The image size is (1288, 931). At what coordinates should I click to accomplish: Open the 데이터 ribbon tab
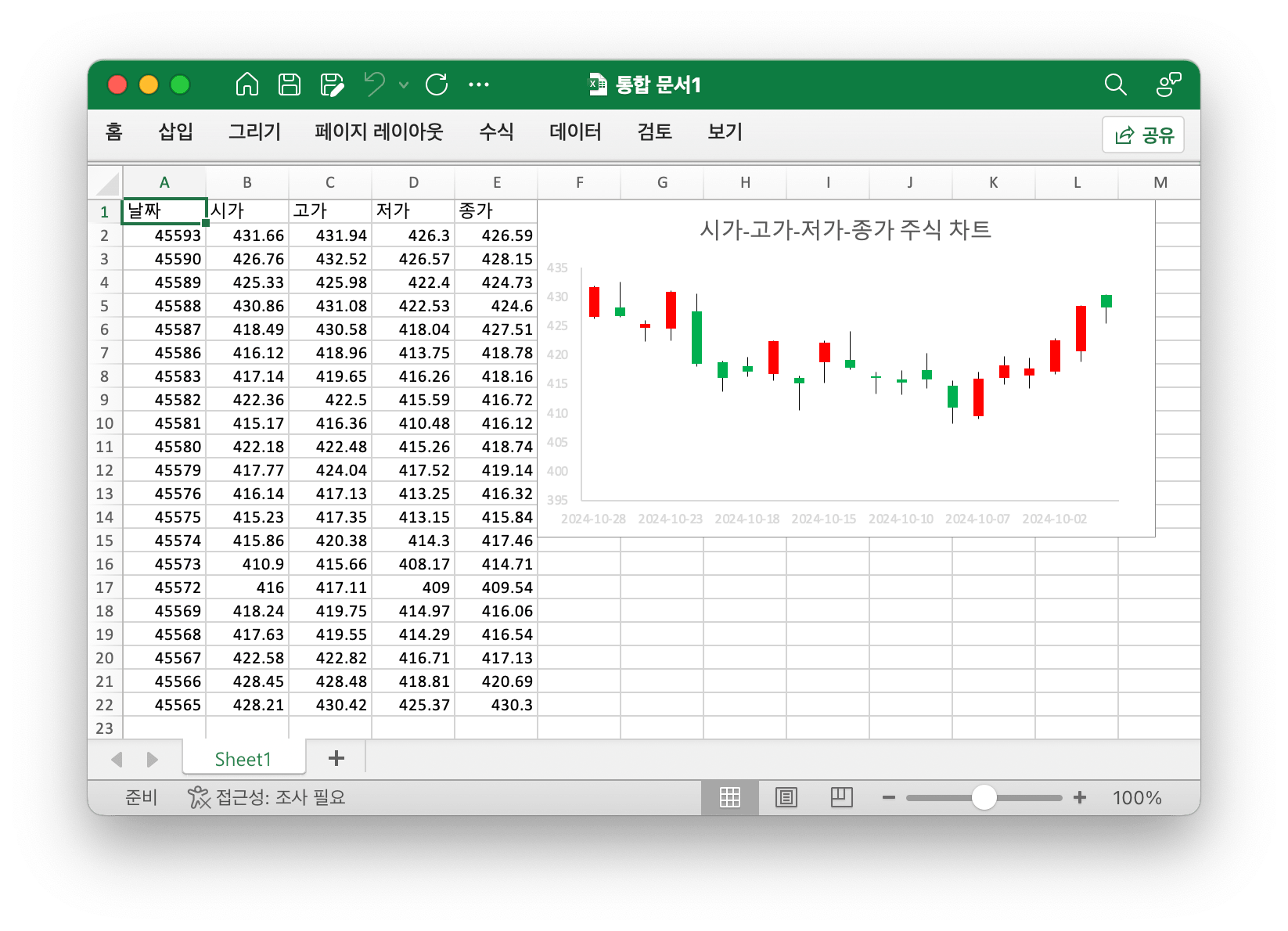click(x=575, y=131)
